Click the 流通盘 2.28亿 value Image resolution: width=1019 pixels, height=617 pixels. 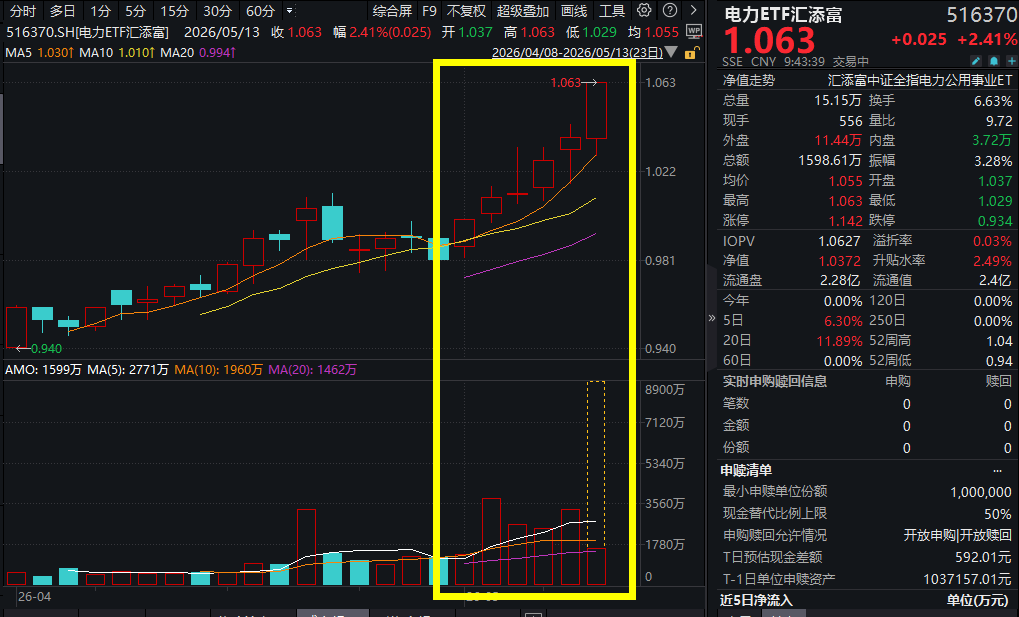coord(840,281)
